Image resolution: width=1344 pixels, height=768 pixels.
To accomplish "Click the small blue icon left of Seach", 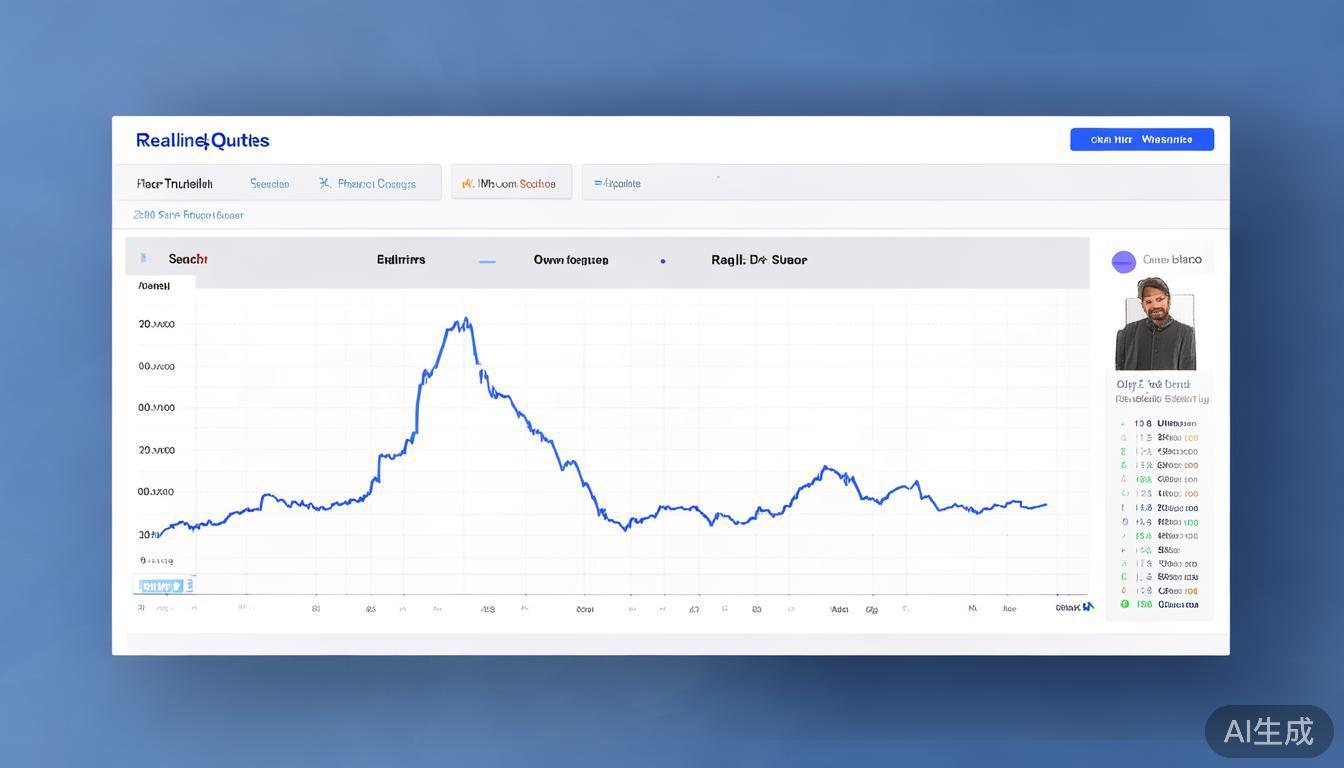I will click(x=143, y=259).
